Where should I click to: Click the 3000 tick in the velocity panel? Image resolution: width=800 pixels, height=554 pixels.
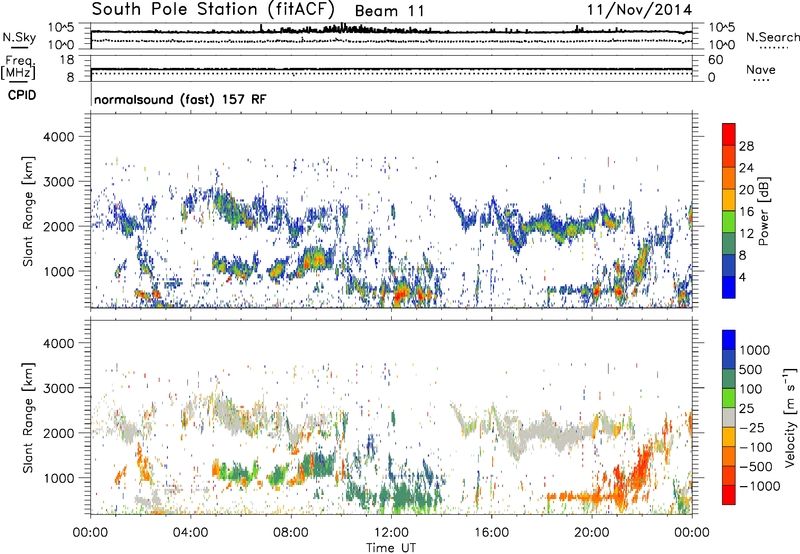coord(59,388)
